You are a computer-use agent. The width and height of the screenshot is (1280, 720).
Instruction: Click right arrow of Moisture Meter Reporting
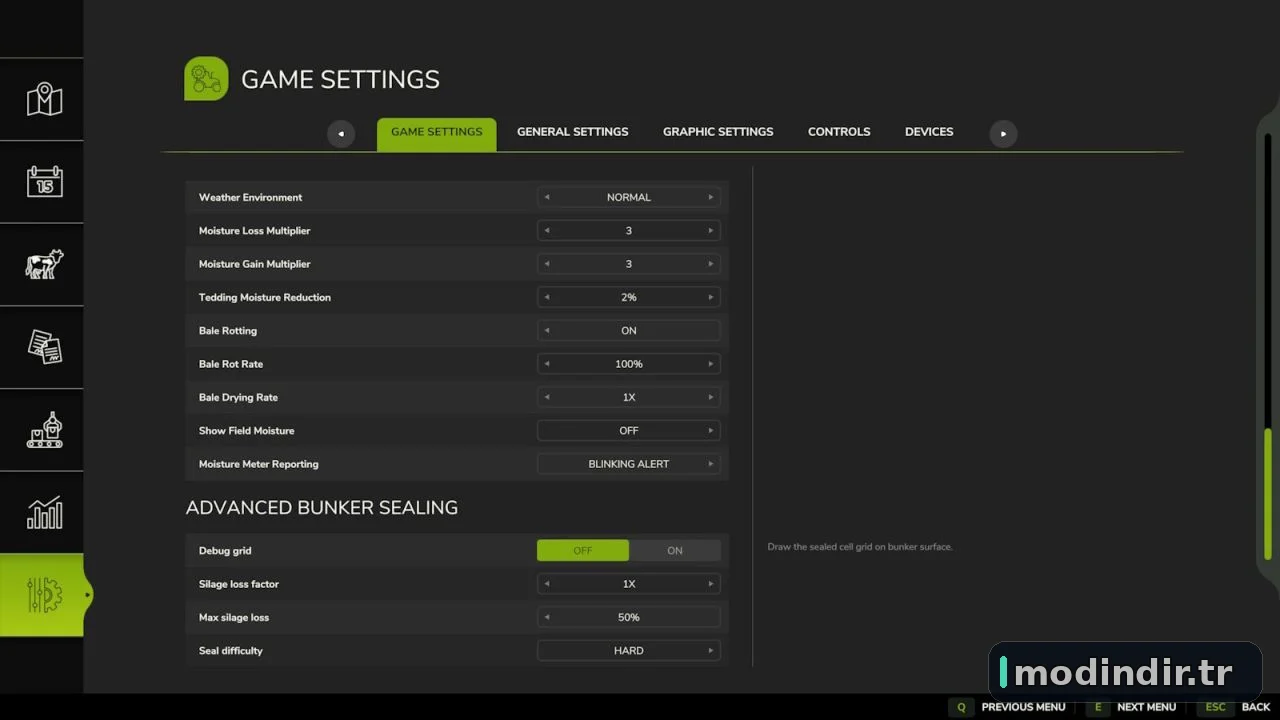(711, 464)
